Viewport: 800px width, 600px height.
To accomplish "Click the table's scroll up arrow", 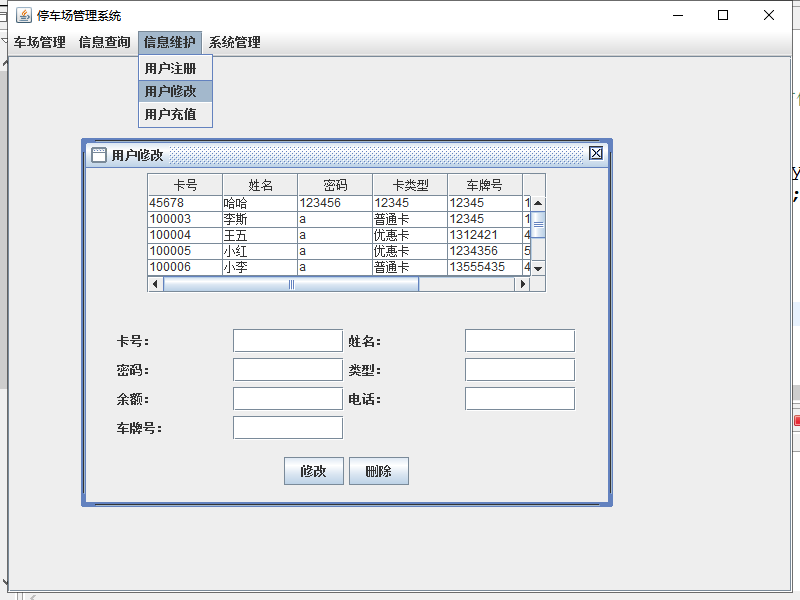I will (538, 203).
